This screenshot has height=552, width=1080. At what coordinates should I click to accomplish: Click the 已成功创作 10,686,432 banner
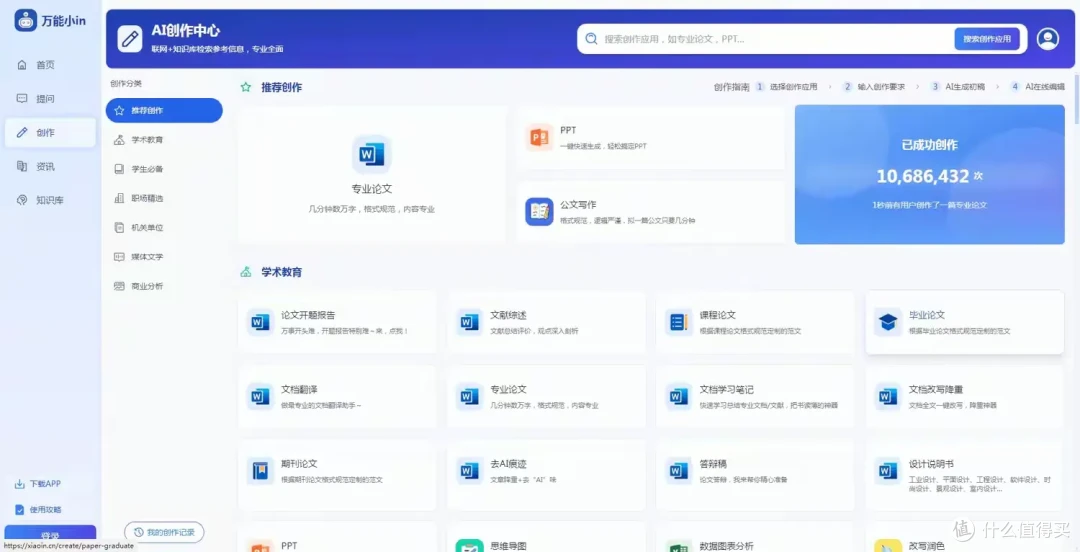pos(929,174)
